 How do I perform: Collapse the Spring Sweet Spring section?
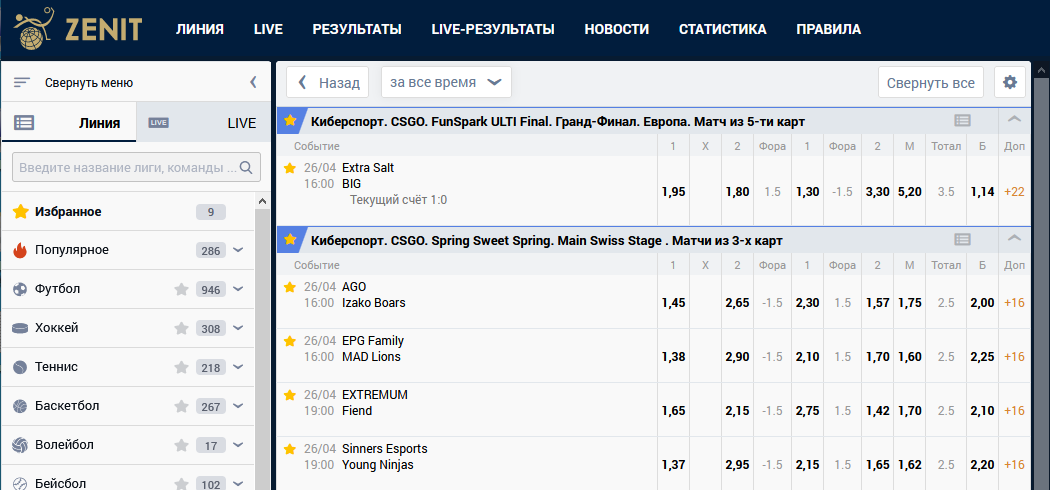pyautogui.click(x=1015, y=240)
